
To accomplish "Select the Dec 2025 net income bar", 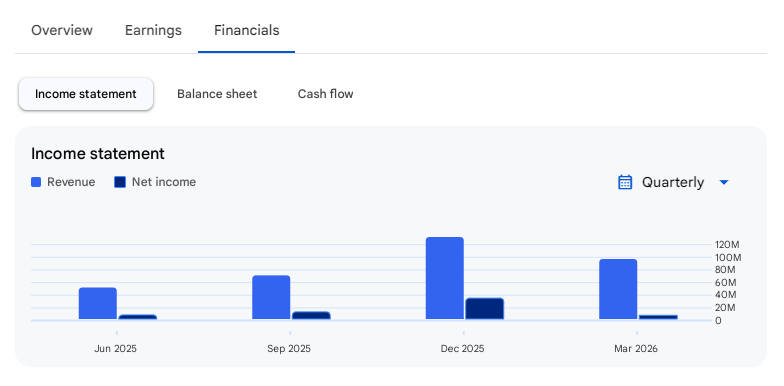I will coord(484,308).
